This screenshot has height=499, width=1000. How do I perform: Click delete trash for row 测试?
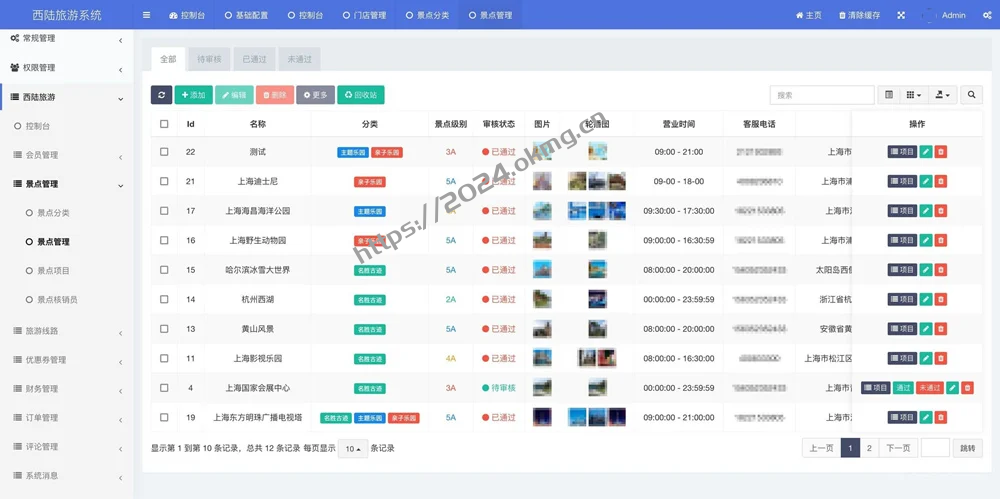click(x=941, y=152)
